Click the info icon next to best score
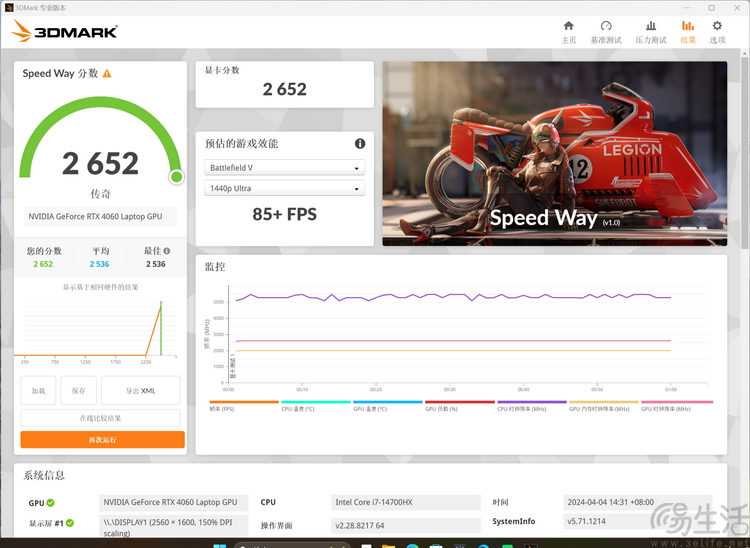Image resolution: width=750 pixels, height=548 pixels. coord(167,251)
